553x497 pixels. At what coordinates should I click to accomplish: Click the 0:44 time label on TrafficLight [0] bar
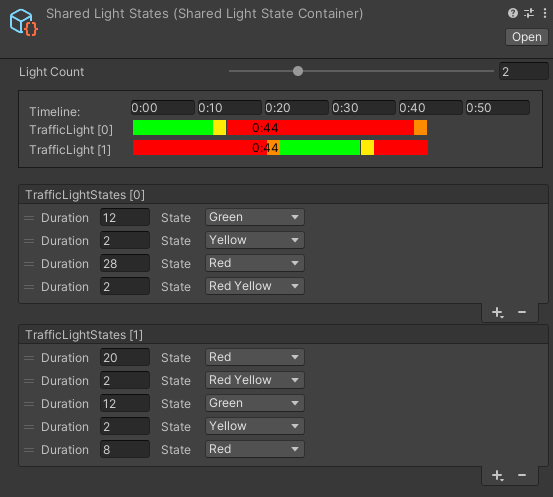(x=265, y=127)
